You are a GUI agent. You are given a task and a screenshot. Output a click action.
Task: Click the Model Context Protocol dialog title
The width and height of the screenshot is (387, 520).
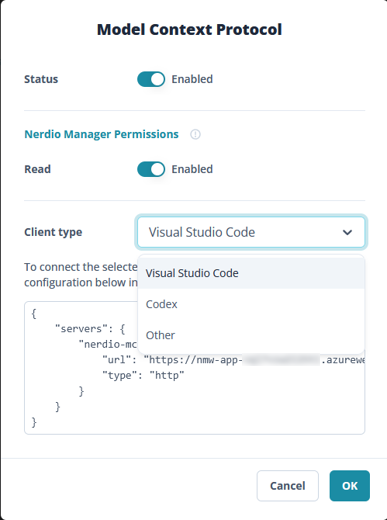click(189, 29)
